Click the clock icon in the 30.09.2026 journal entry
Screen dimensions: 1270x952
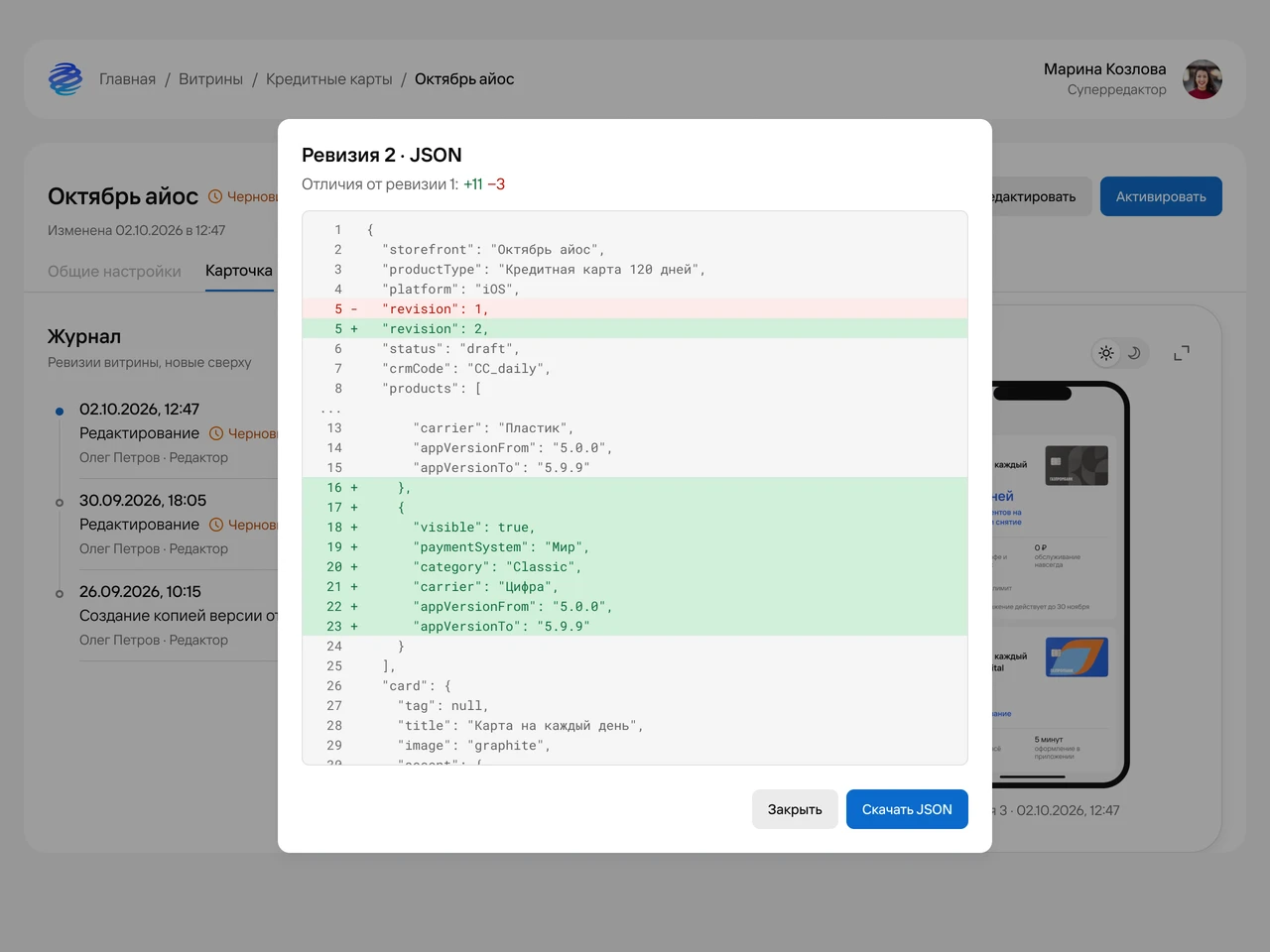(216, 525)
